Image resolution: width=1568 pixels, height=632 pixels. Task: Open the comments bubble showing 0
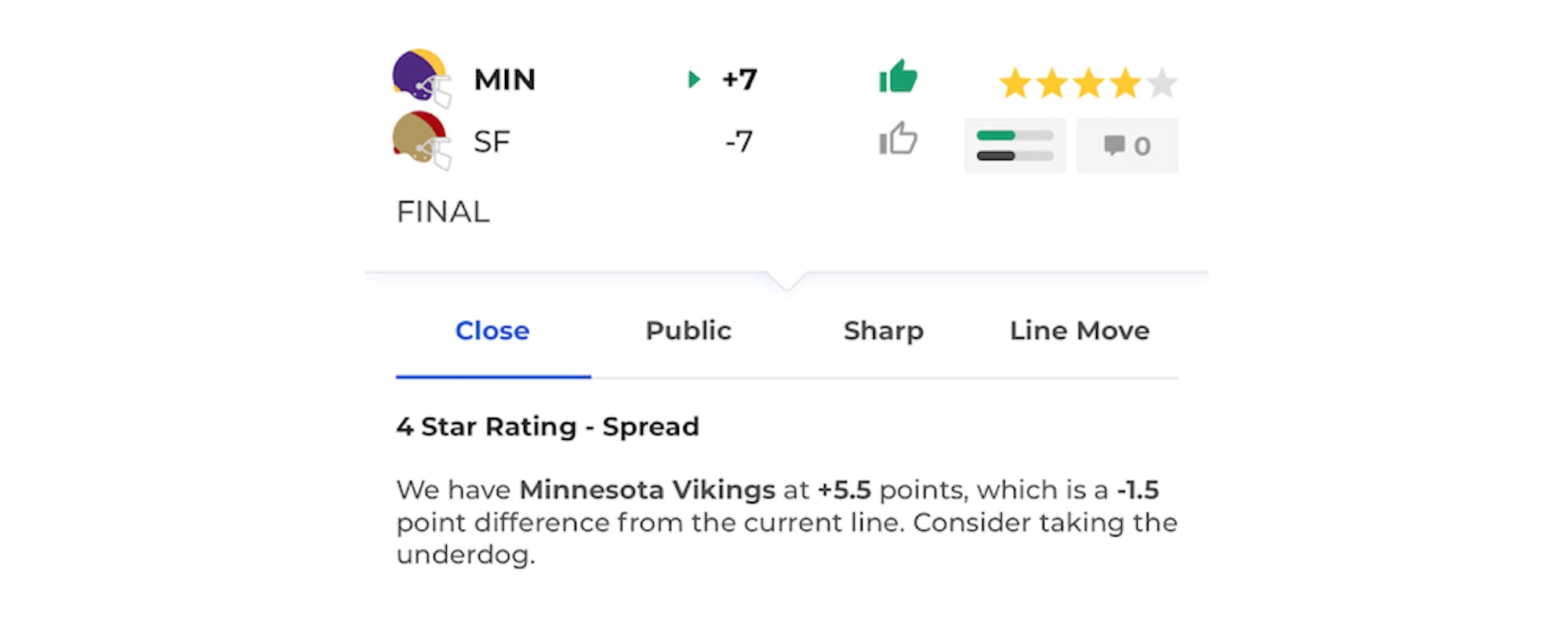tap(1127, 146)
